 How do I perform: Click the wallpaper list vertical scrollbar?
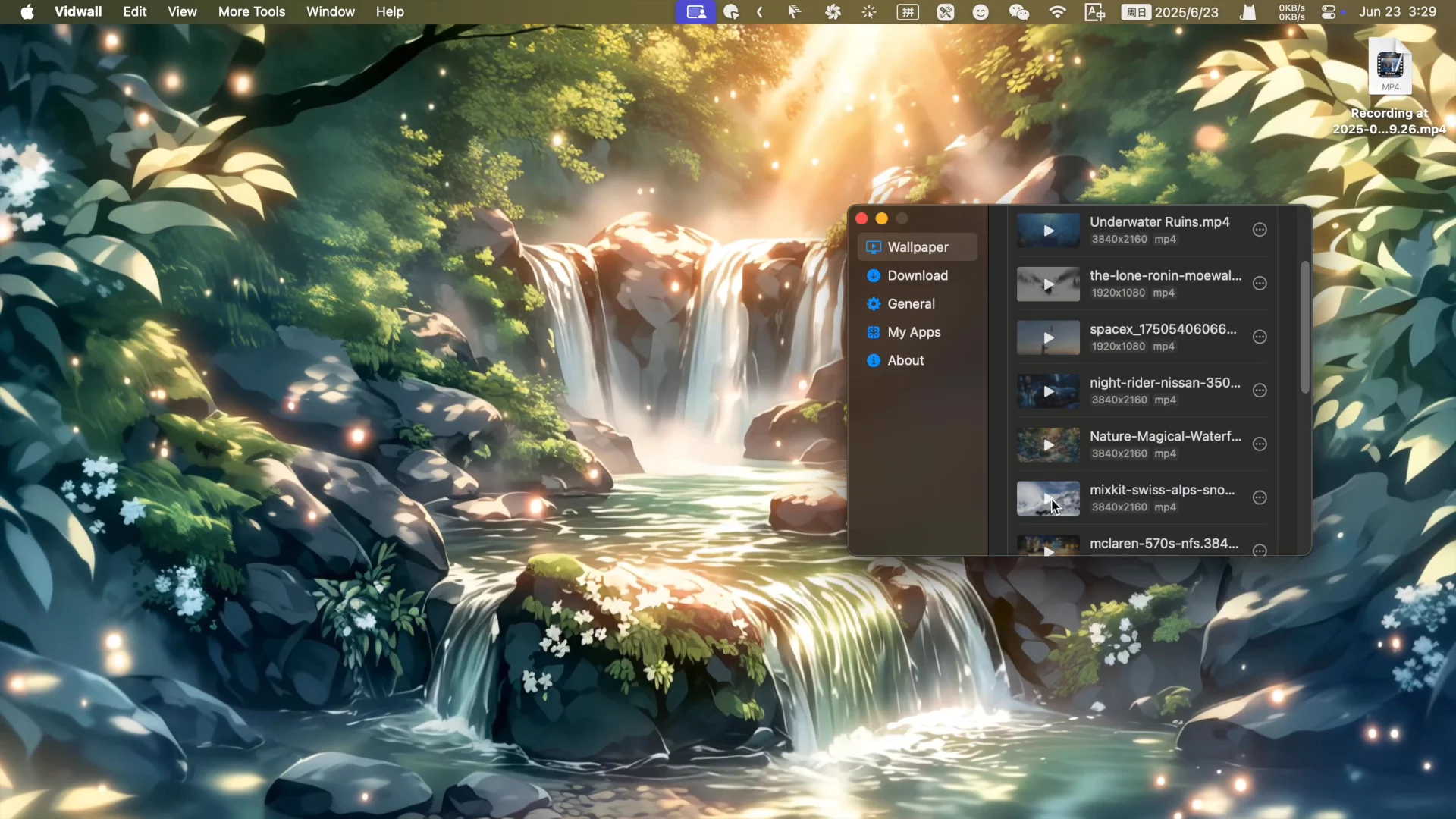point(1304,328)
